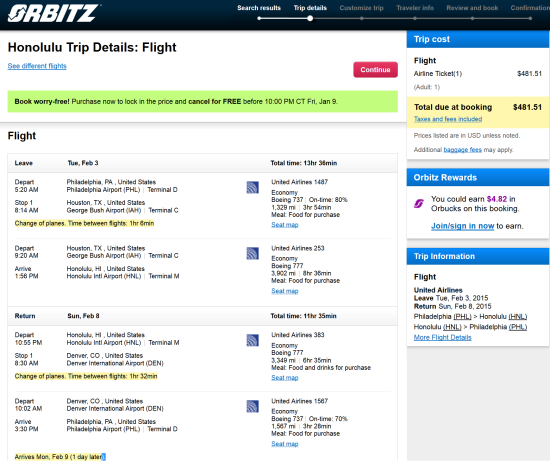Image resolution: width=550 pixels, height=461 pixels.
Task: View Seat map for United 383
Action: [x=284, y=378]
